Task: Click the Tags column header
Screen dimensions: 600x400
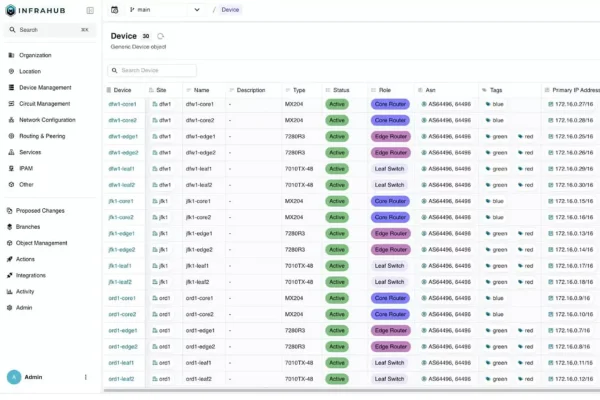Action: coord(496,90)
